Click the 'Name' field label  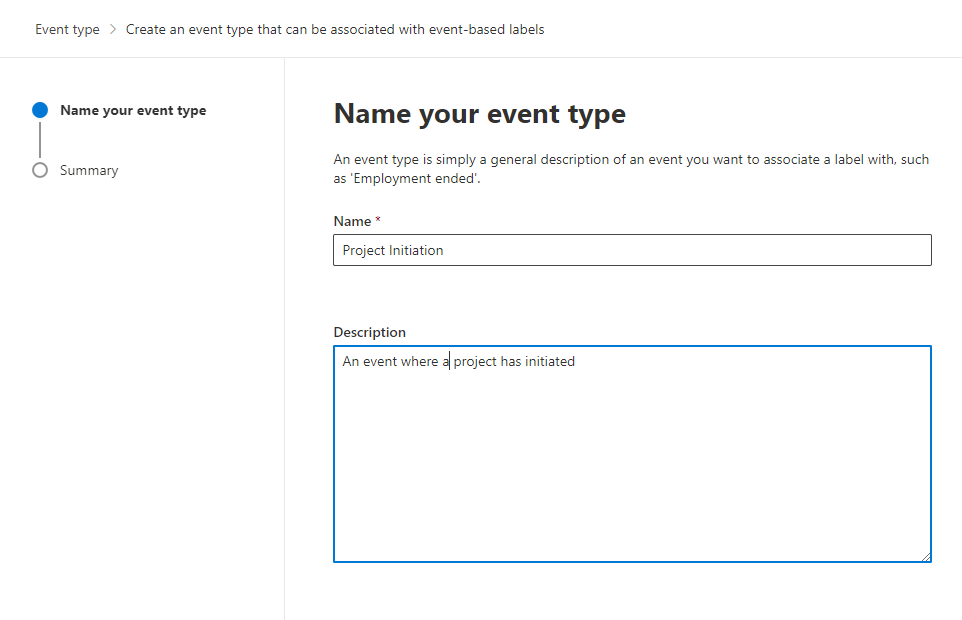point(352,221)
